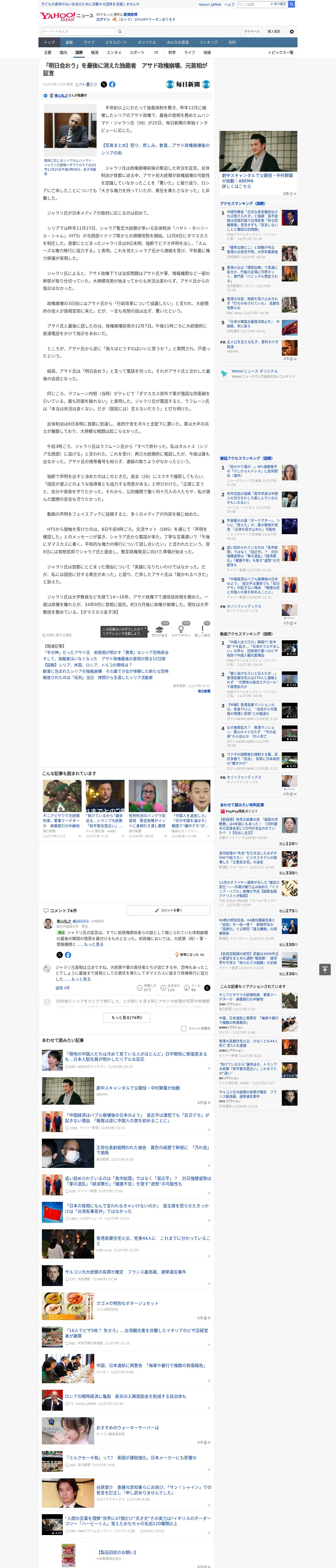
Task: Open the トピックス一覧 link
Action: coord(281,52)
